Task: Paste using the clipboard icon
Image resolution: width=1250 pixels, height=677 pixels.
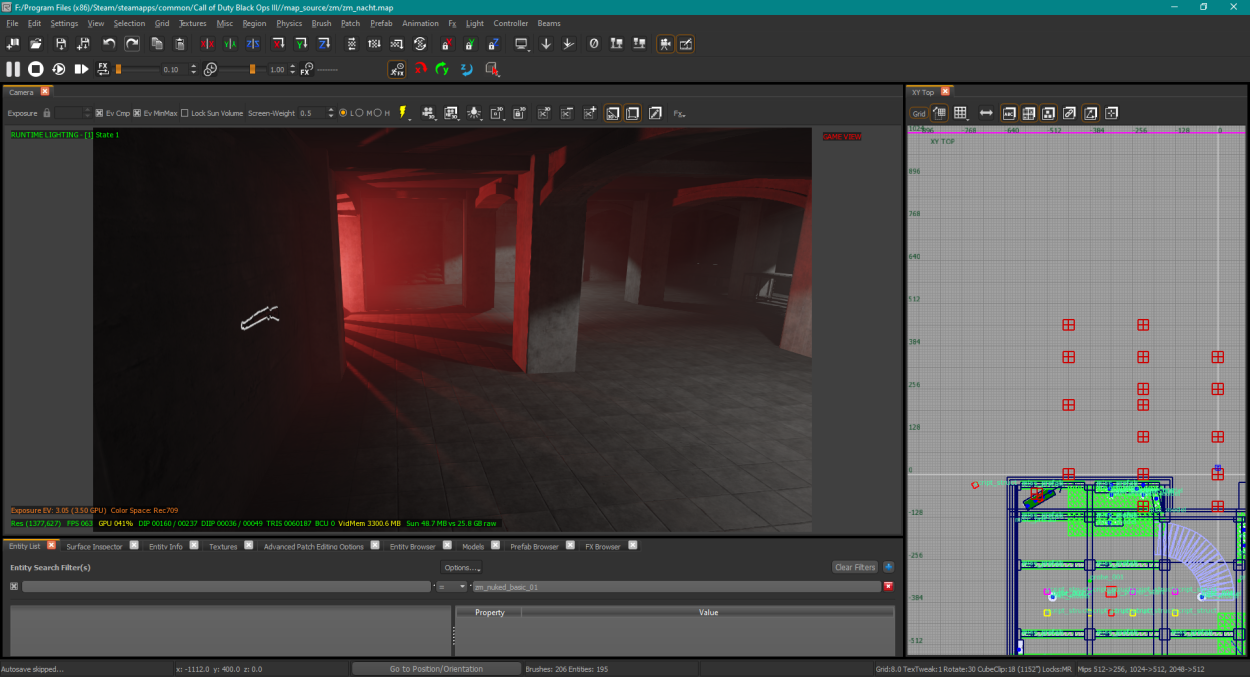Action: (180, 44)
